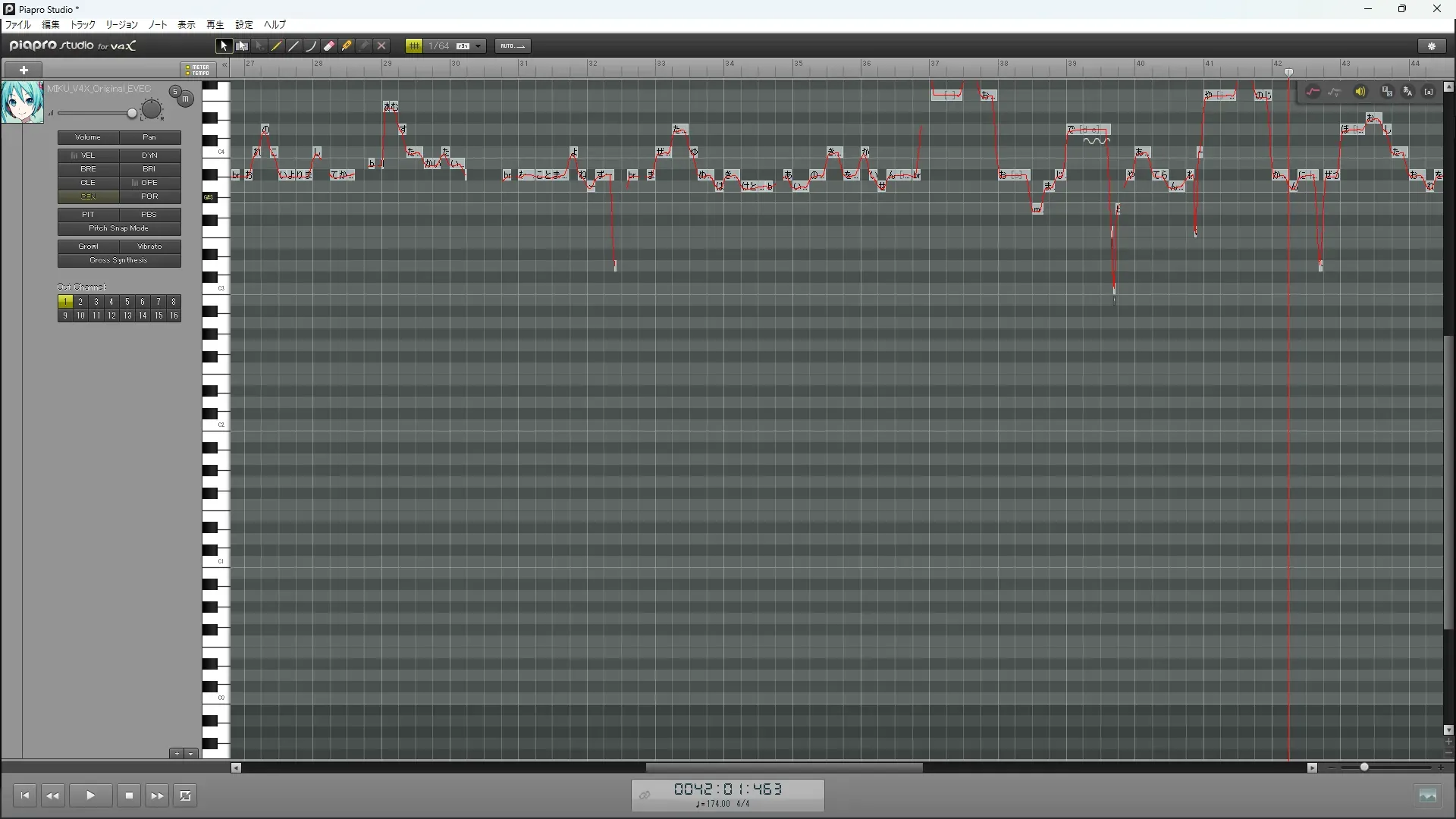The height and width of the screenshot is (819, 1456).
Task: Open the METER TEMPO panel
Action: (x=198, y=70)
